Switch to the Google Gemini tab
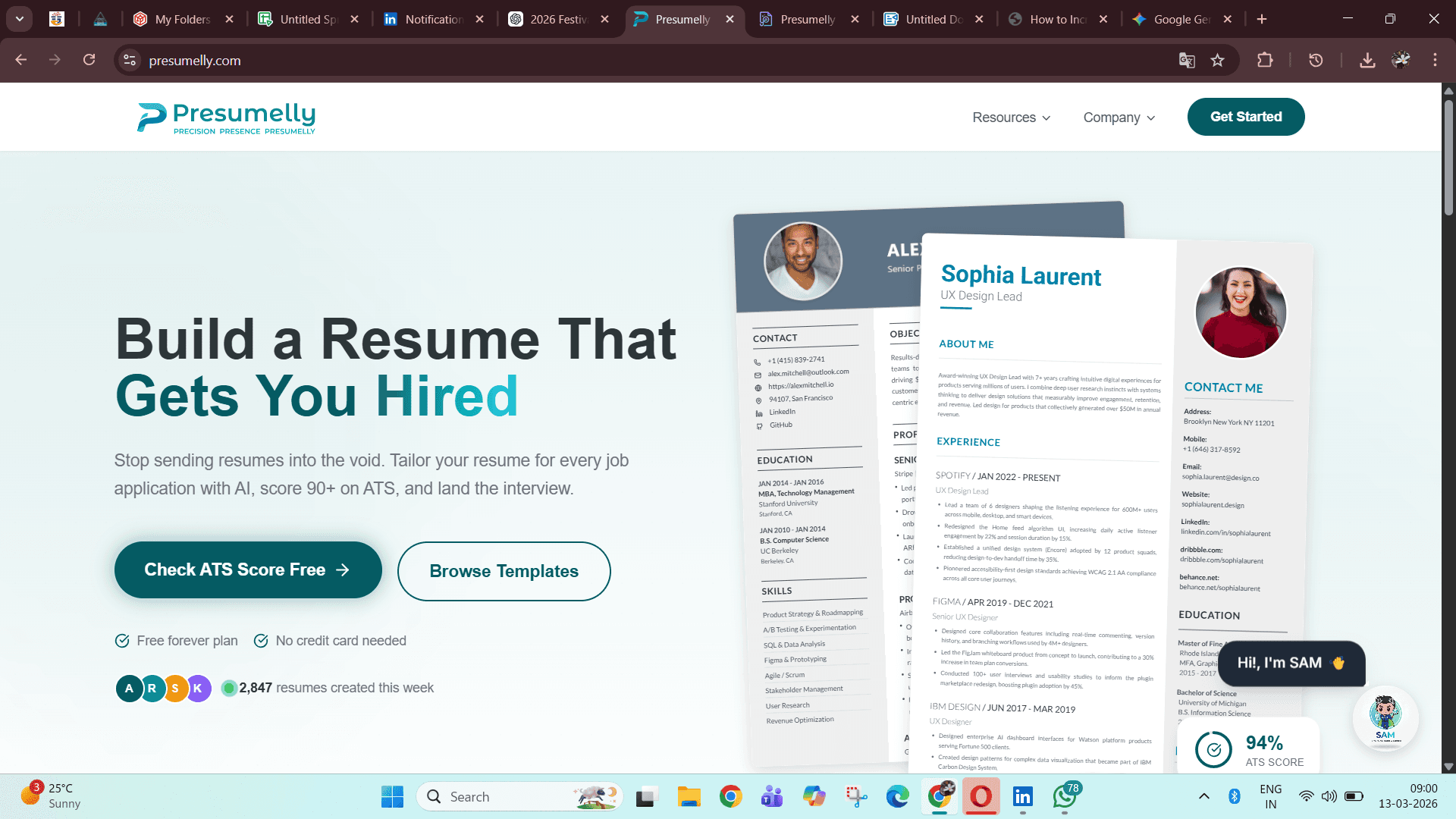Screen dimensions: 1456x819 click(x=1181, y=19)
